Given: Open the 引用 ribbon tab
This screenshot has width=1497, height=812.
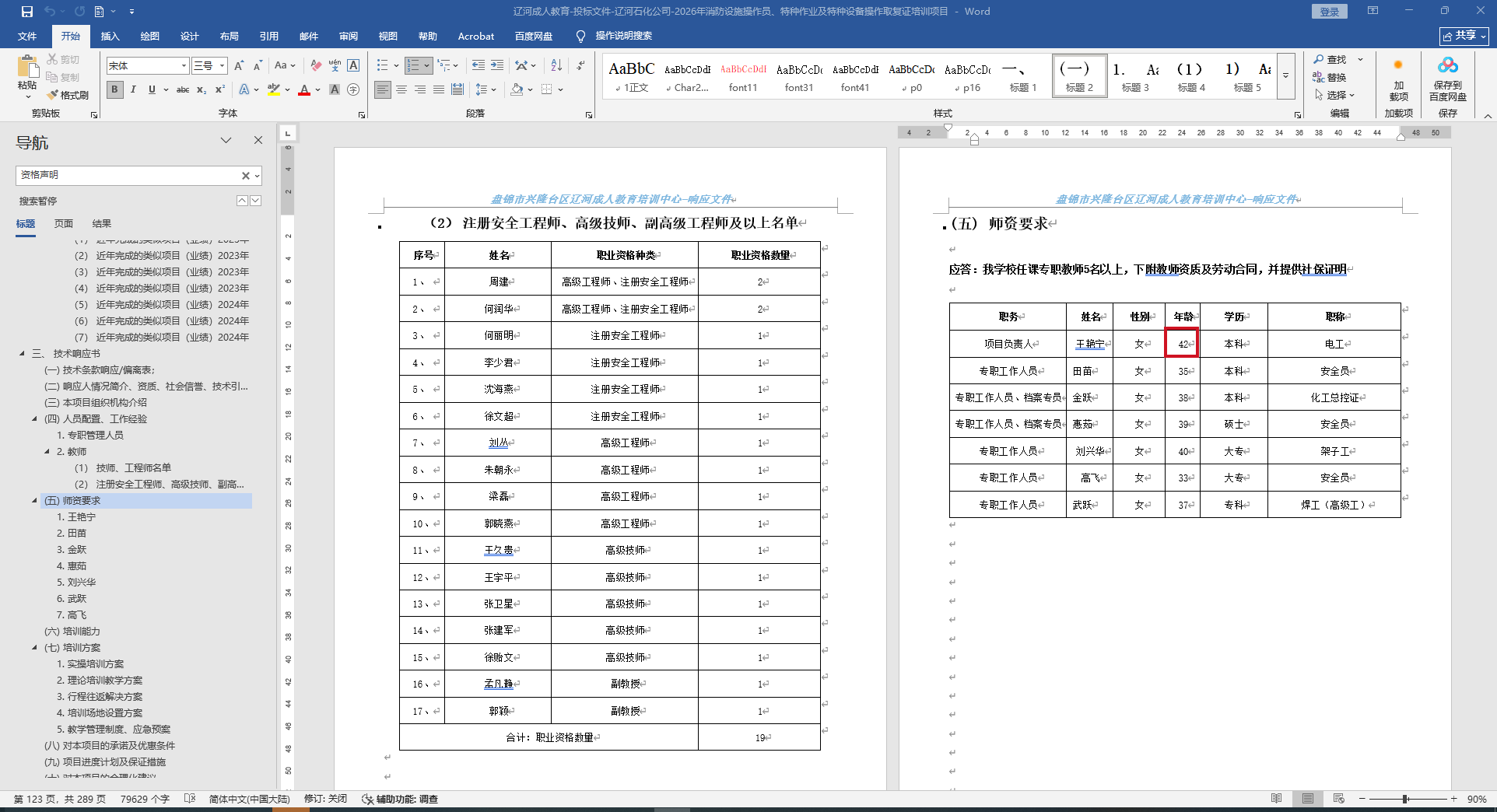Looking at the screenshot, I should (269, 36).
